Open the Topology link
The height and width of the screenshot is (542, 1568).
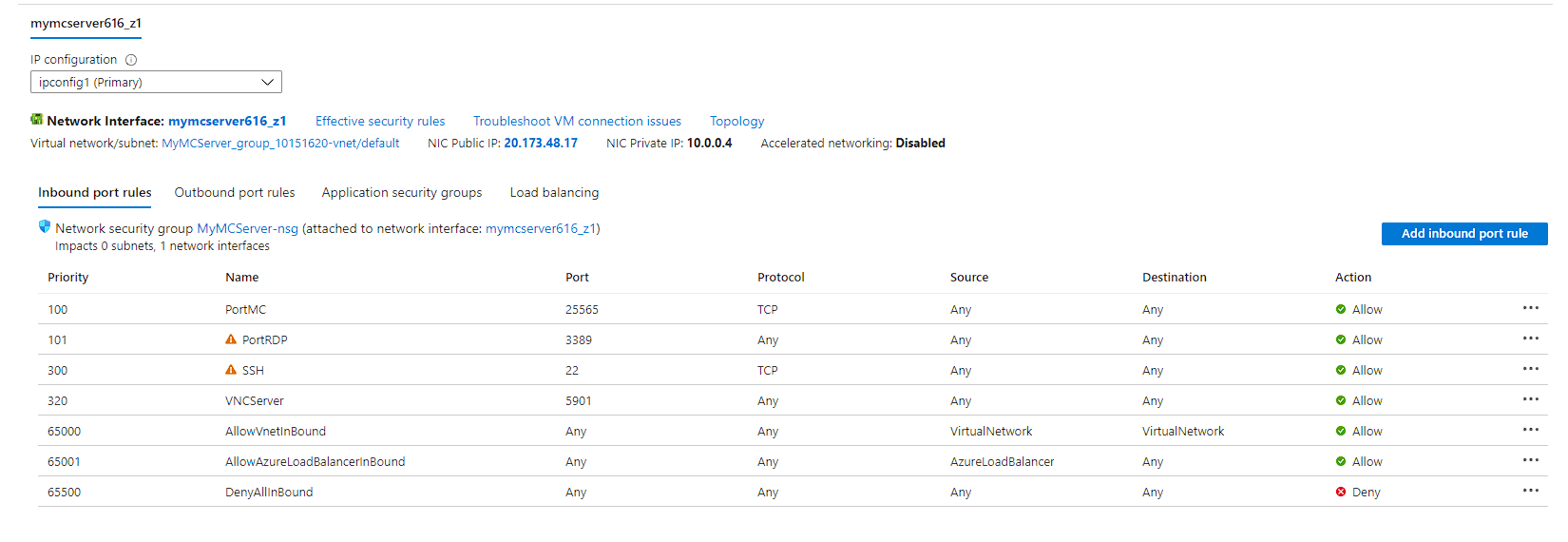(736, 121)
